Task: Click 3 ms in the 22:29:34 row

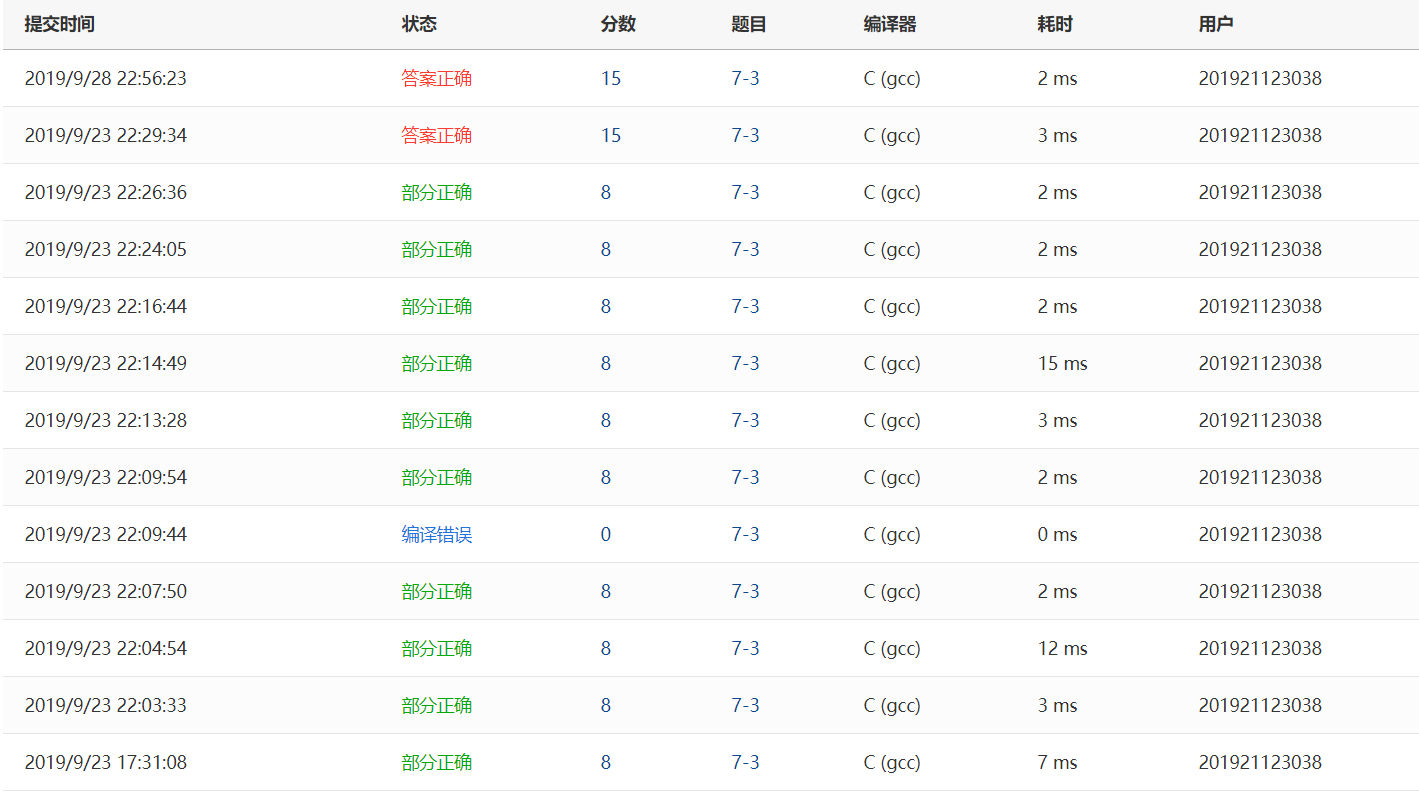Action: point(1058,135)
